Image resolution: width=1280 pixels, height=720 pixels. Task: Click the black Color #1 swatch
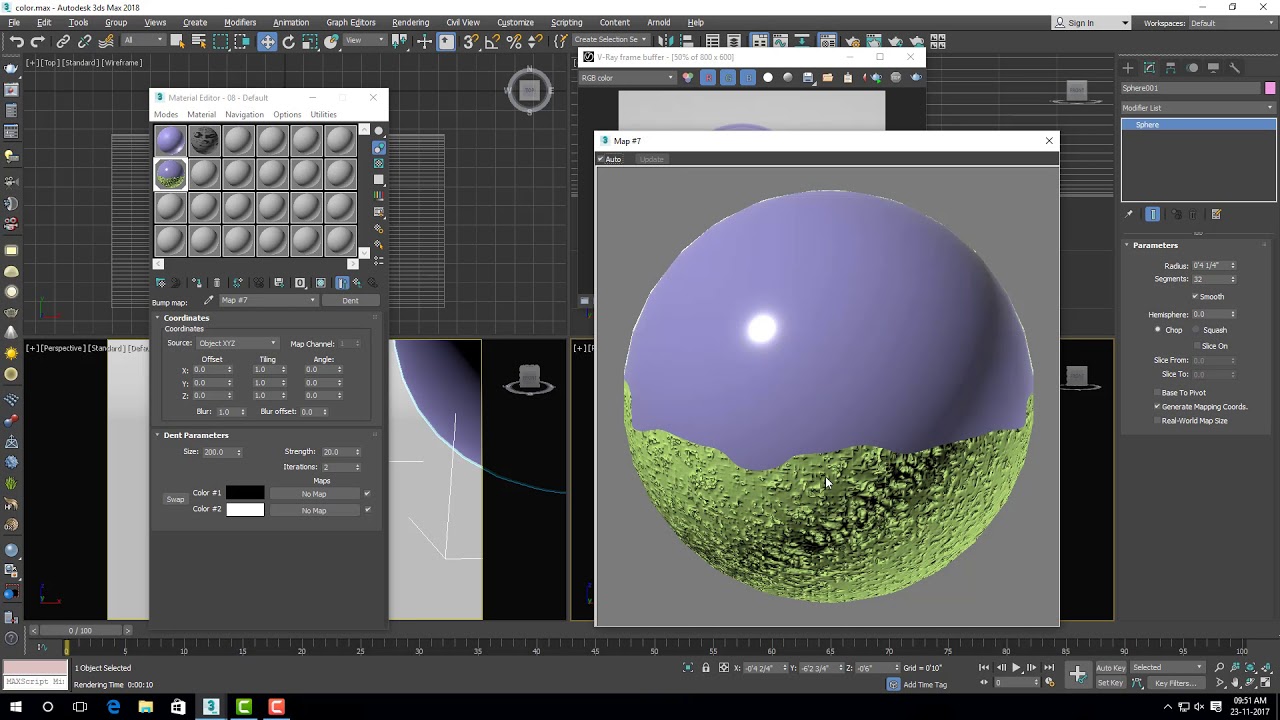(245, 493)
